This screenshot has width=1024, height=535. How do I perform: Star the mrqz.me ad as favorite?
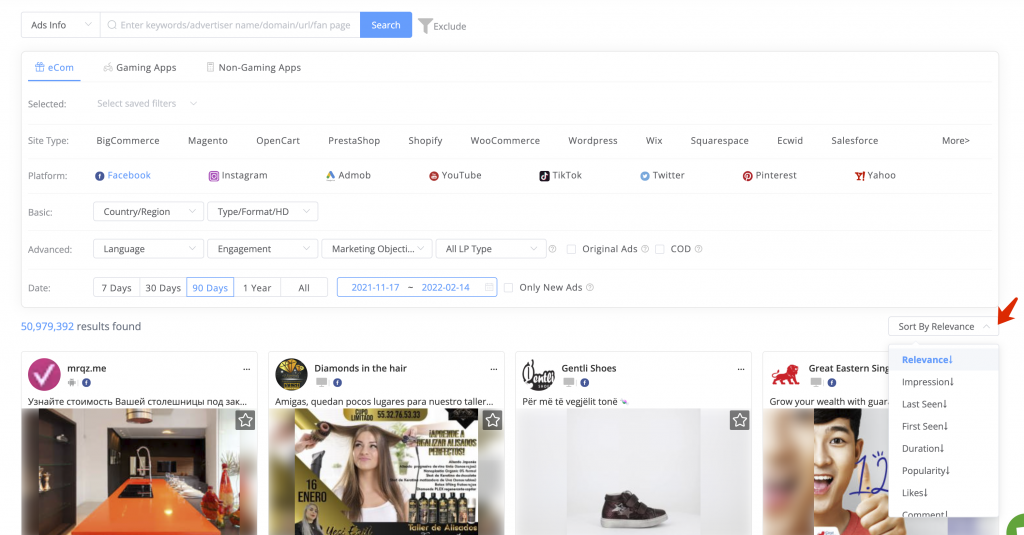pyautogui.click(x=246, y=420)
